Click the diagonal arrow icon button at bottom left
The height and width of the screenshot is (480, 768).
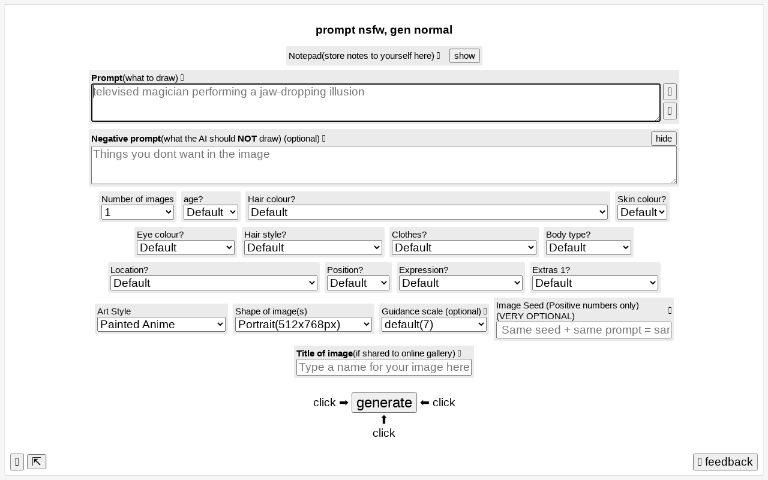pyautogui.click(x=36, y=461)
